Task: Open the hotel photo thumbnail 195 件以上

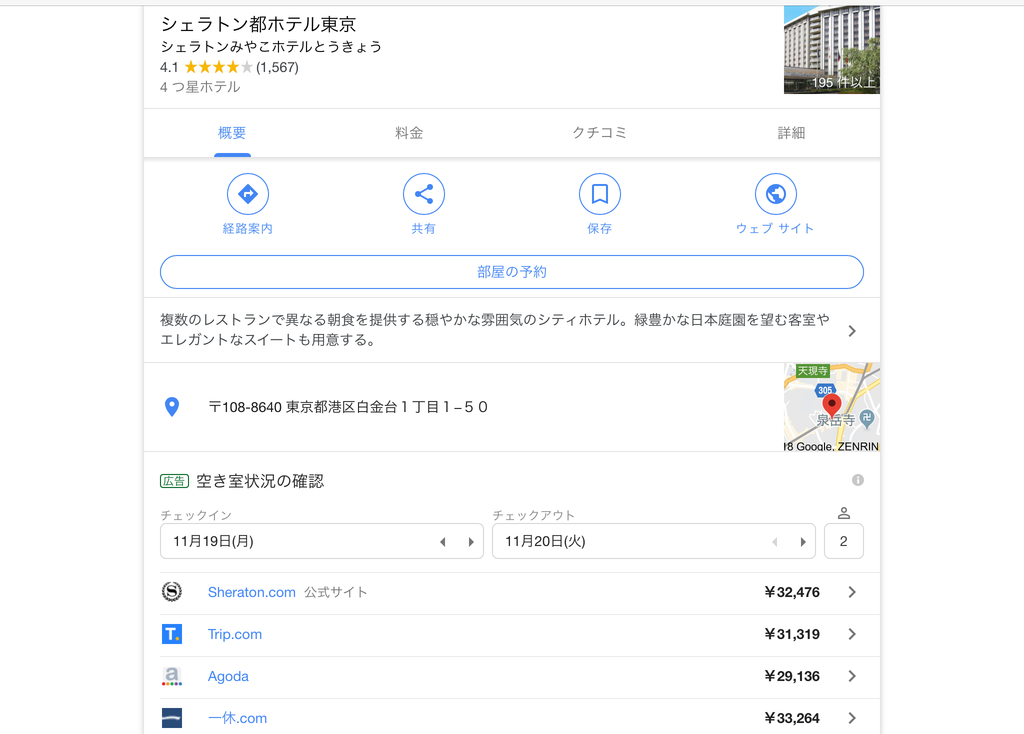Action: click(832, 50)
